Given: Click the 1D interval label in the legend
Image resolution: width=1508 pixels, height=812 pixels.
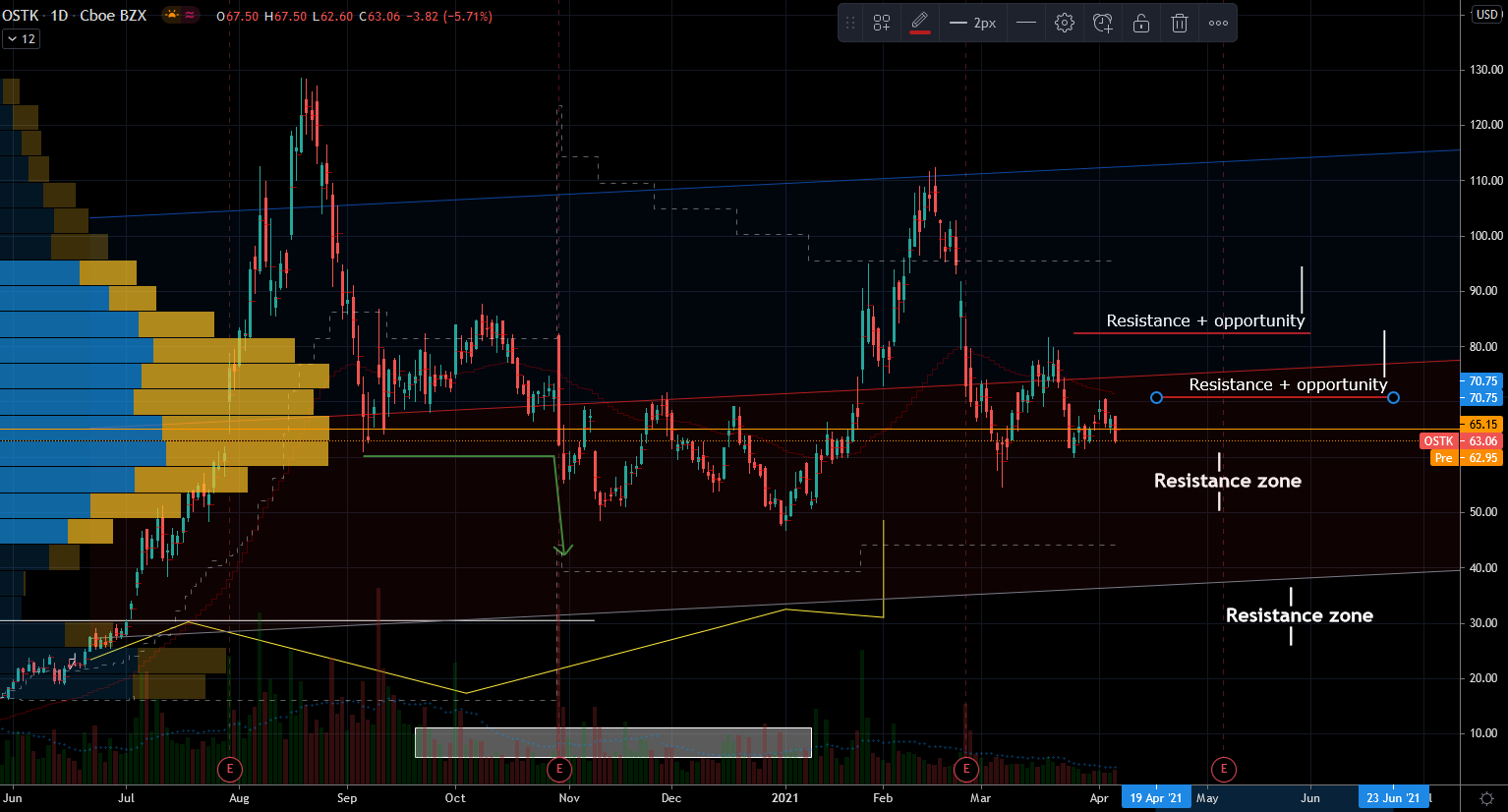Looking at the screenshot, I should pyautogui.click(x=59, y=16).
